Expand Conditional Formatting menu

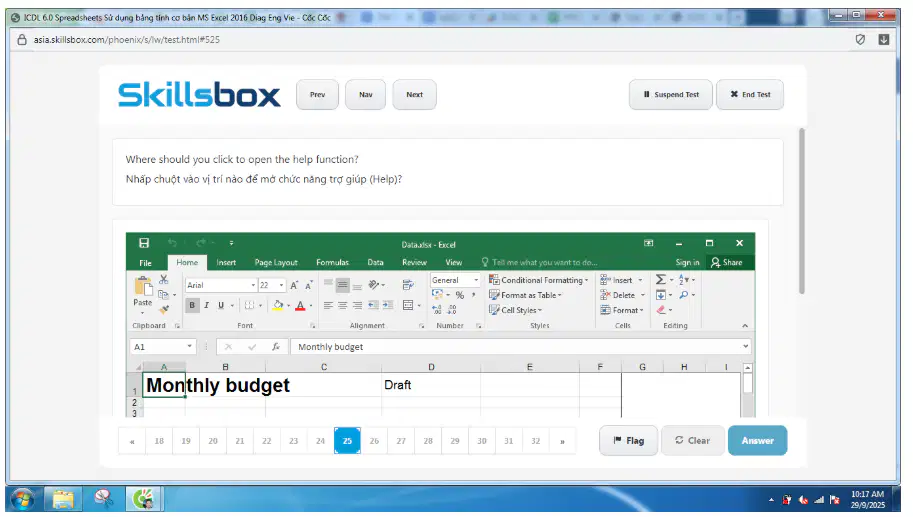[x=539, y=280]
